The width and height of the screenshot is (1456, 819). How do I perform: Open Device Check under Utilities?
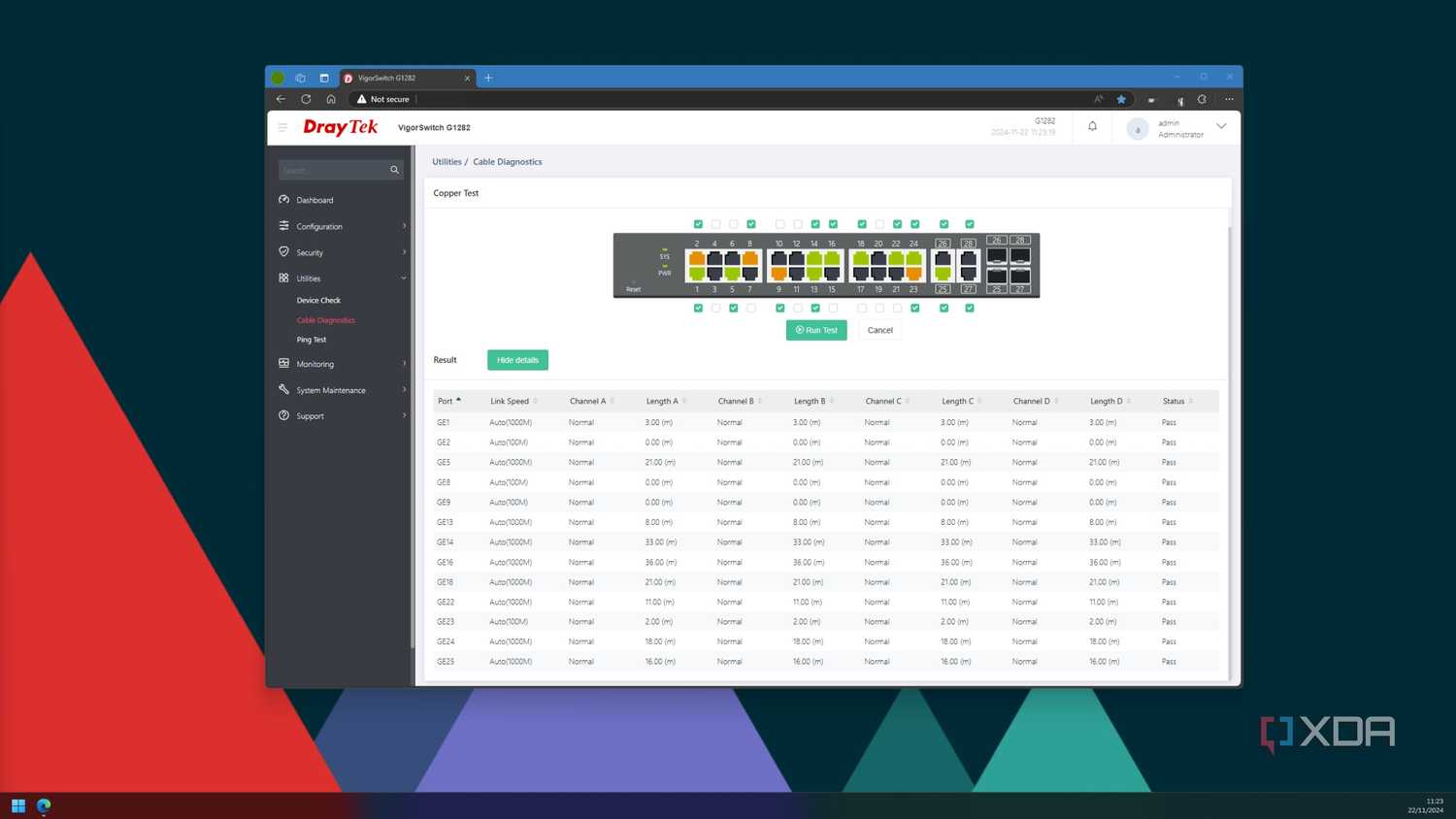click(318, 301)
